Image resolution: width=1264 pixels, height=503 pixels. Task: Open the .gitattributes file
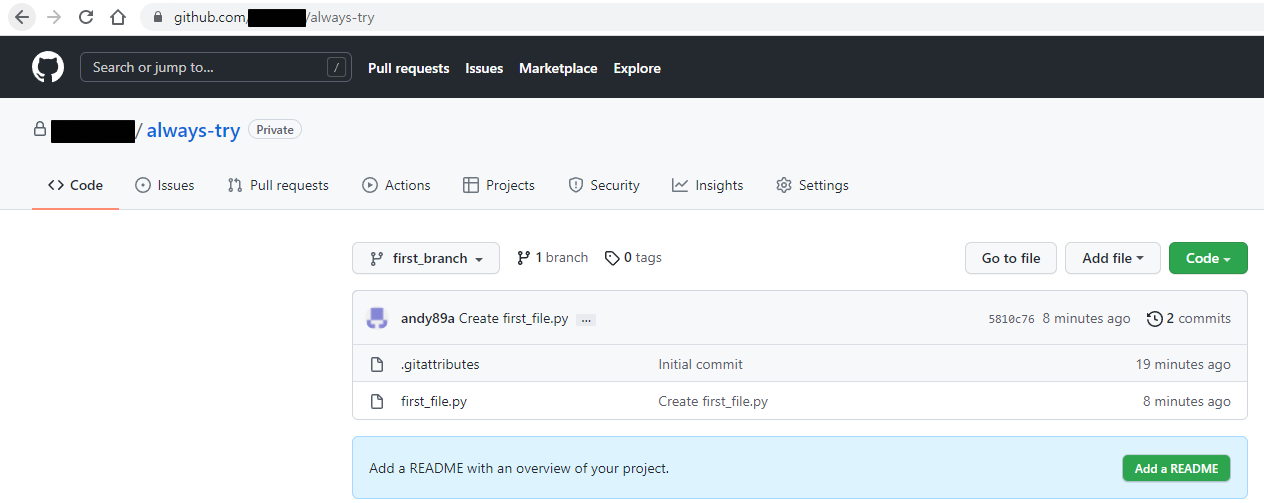(x=440, y=364)
